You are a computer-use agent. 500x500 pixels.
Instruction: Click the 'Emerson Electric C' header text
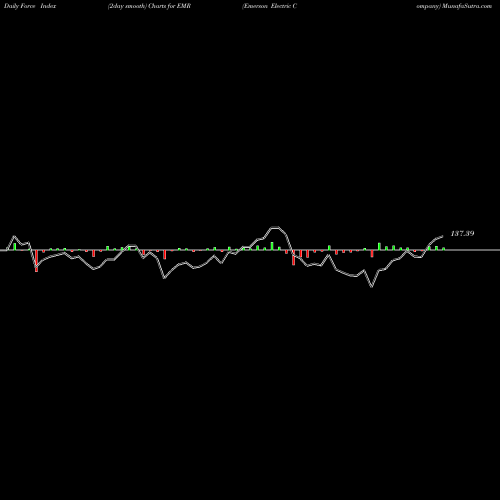(x=270, y=6)
